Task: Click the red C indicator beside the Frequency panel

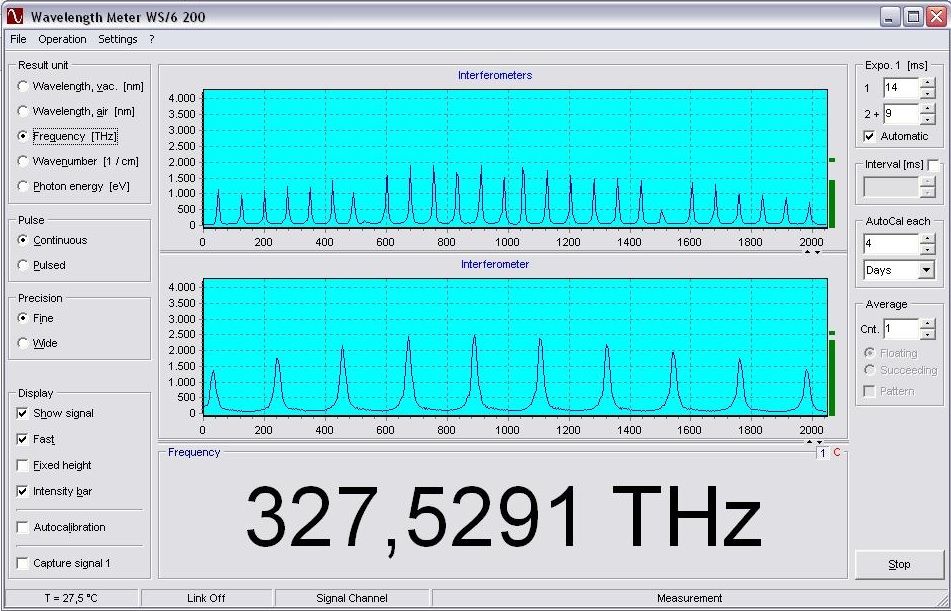Action: pyautogui.click(x=837, y=453)
